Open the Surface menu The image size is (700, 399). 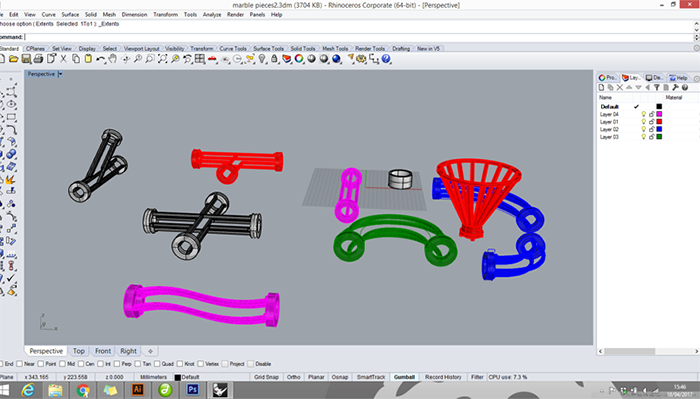70,15
